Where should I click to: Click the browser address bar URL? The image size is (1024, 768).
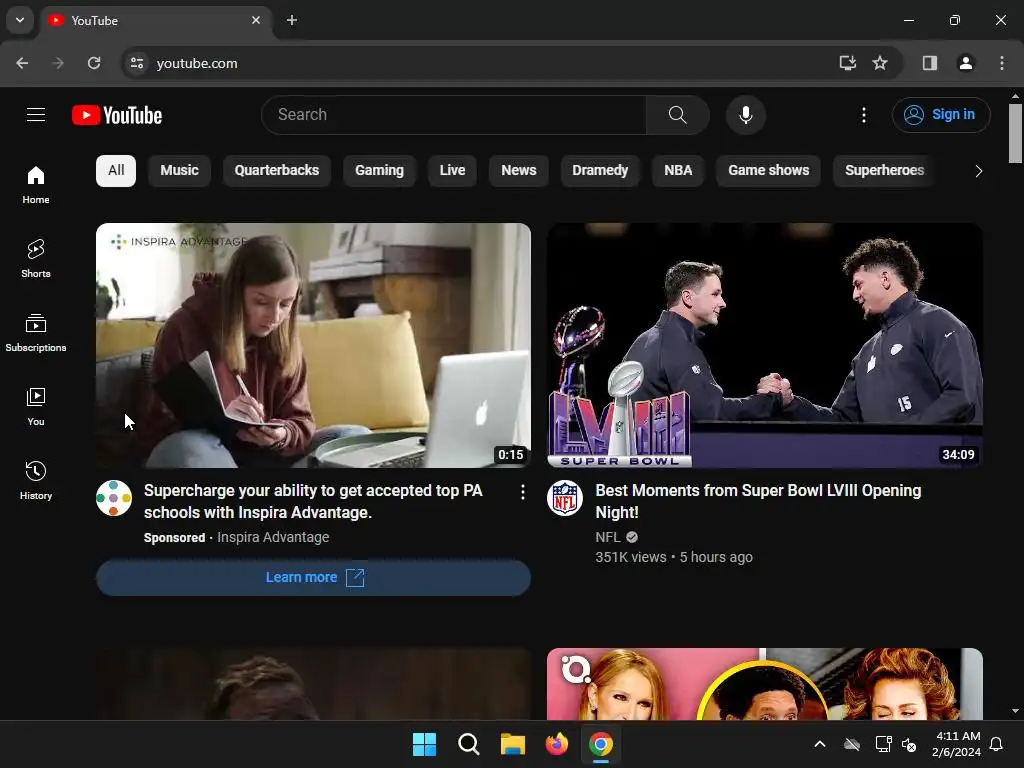pos(197,63)
